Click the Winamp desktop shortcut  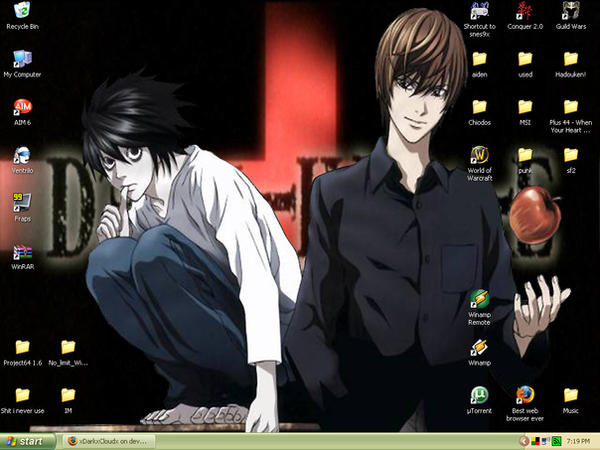(479, 347)
